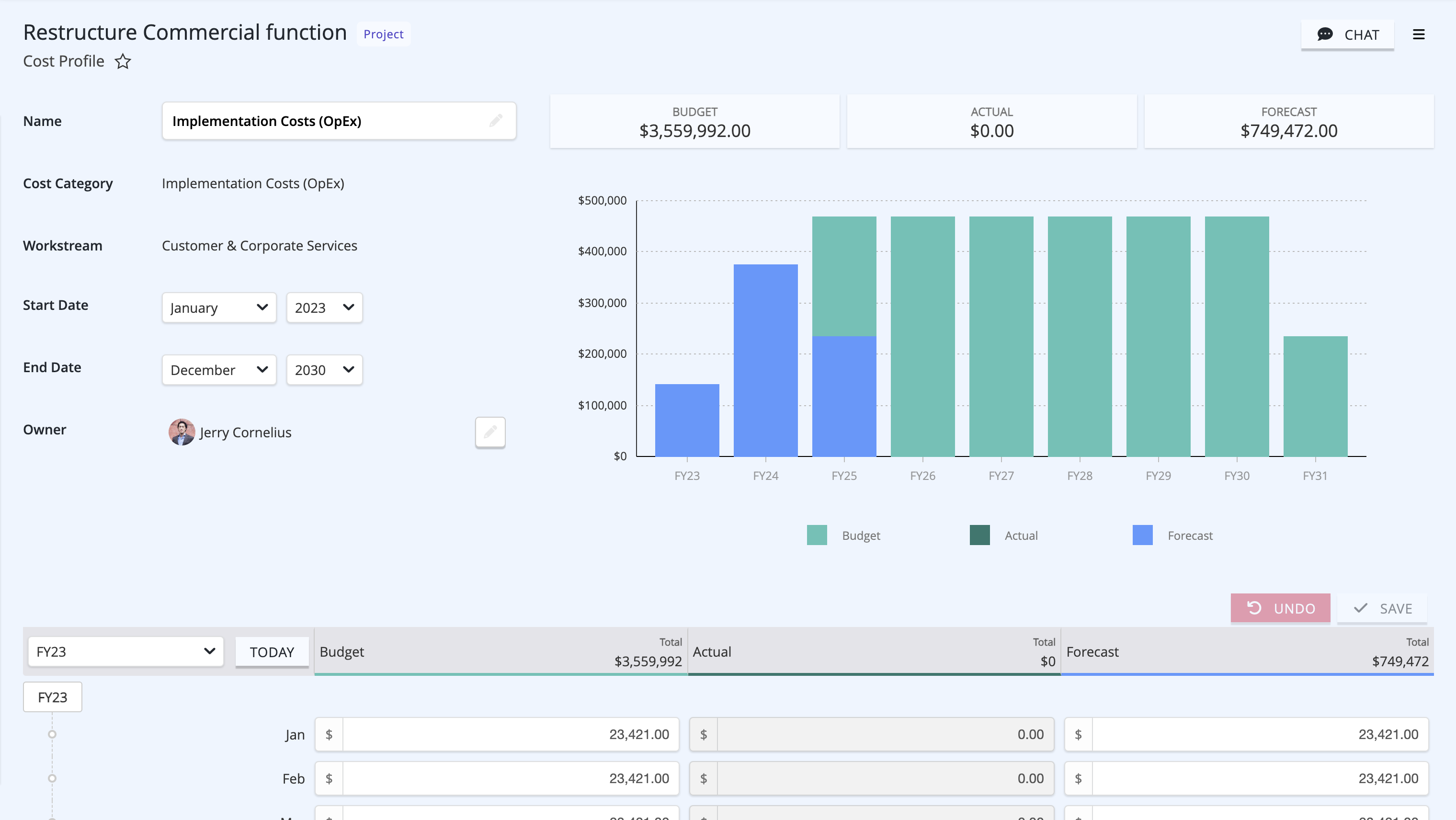This screenshot has width=1456, height=820.
Task: Toggle the Actual legend series
Action: [1004, 535]
